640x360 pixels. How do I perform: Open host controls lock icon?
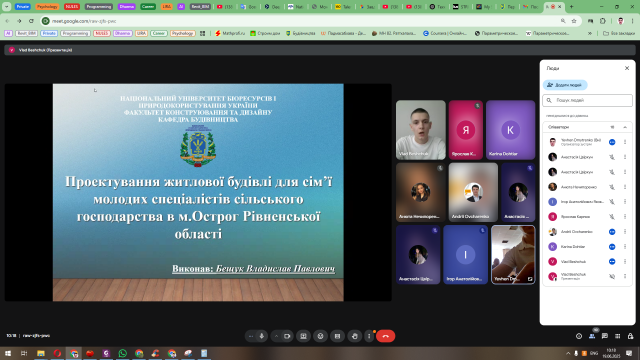630,336
